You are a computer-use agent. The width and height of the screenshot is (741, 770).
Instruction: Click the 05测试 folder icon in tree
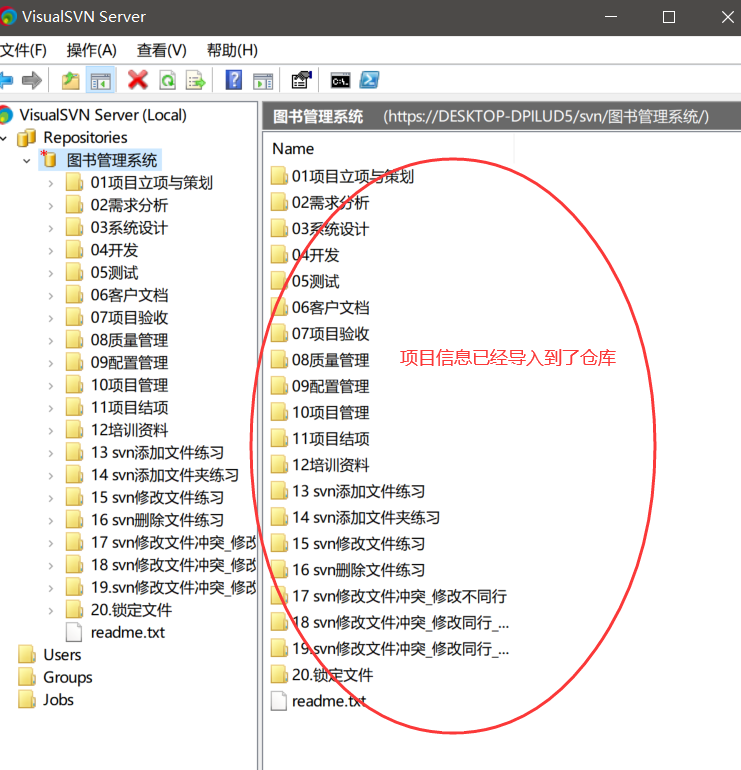coord(74,272)
